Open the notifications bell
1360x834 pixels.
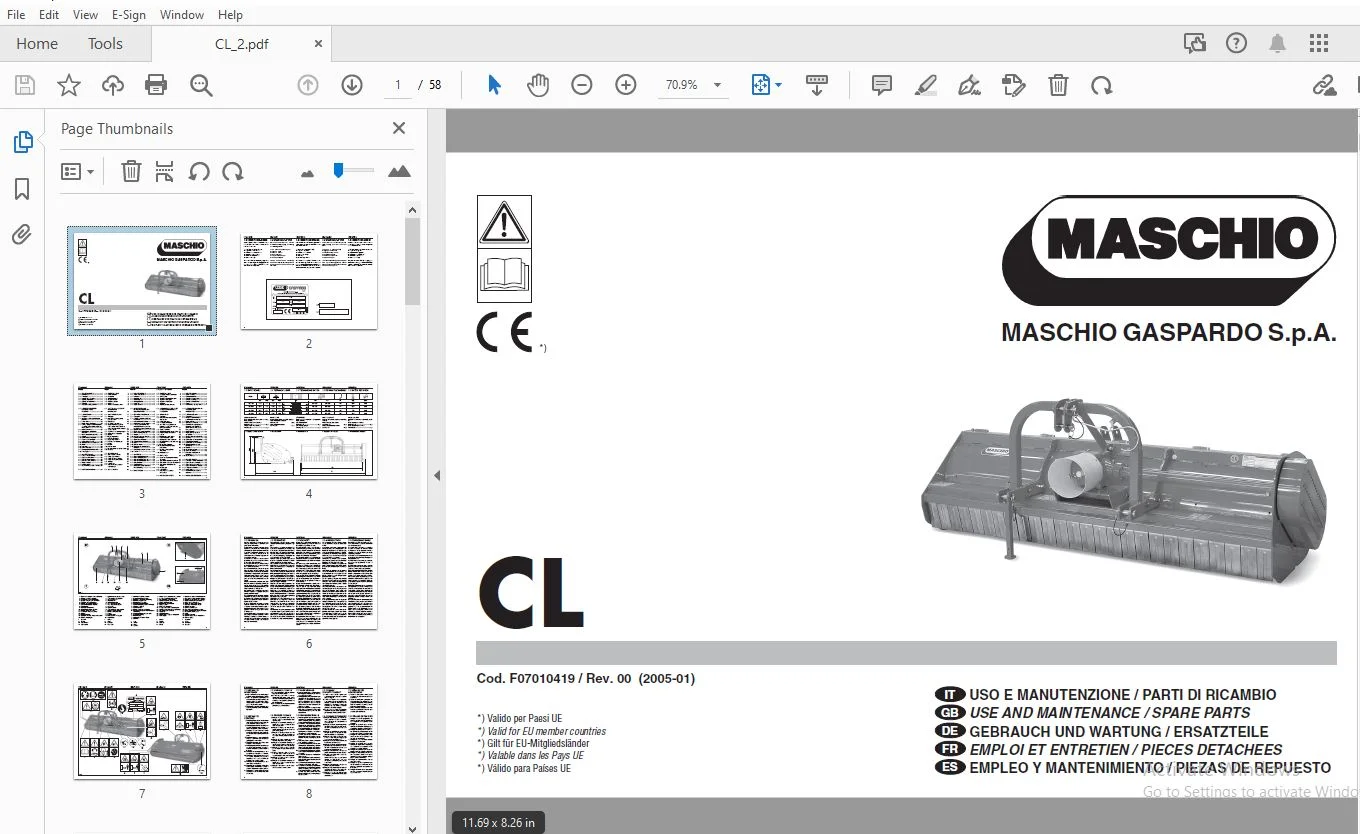[x=1278, y=43]
